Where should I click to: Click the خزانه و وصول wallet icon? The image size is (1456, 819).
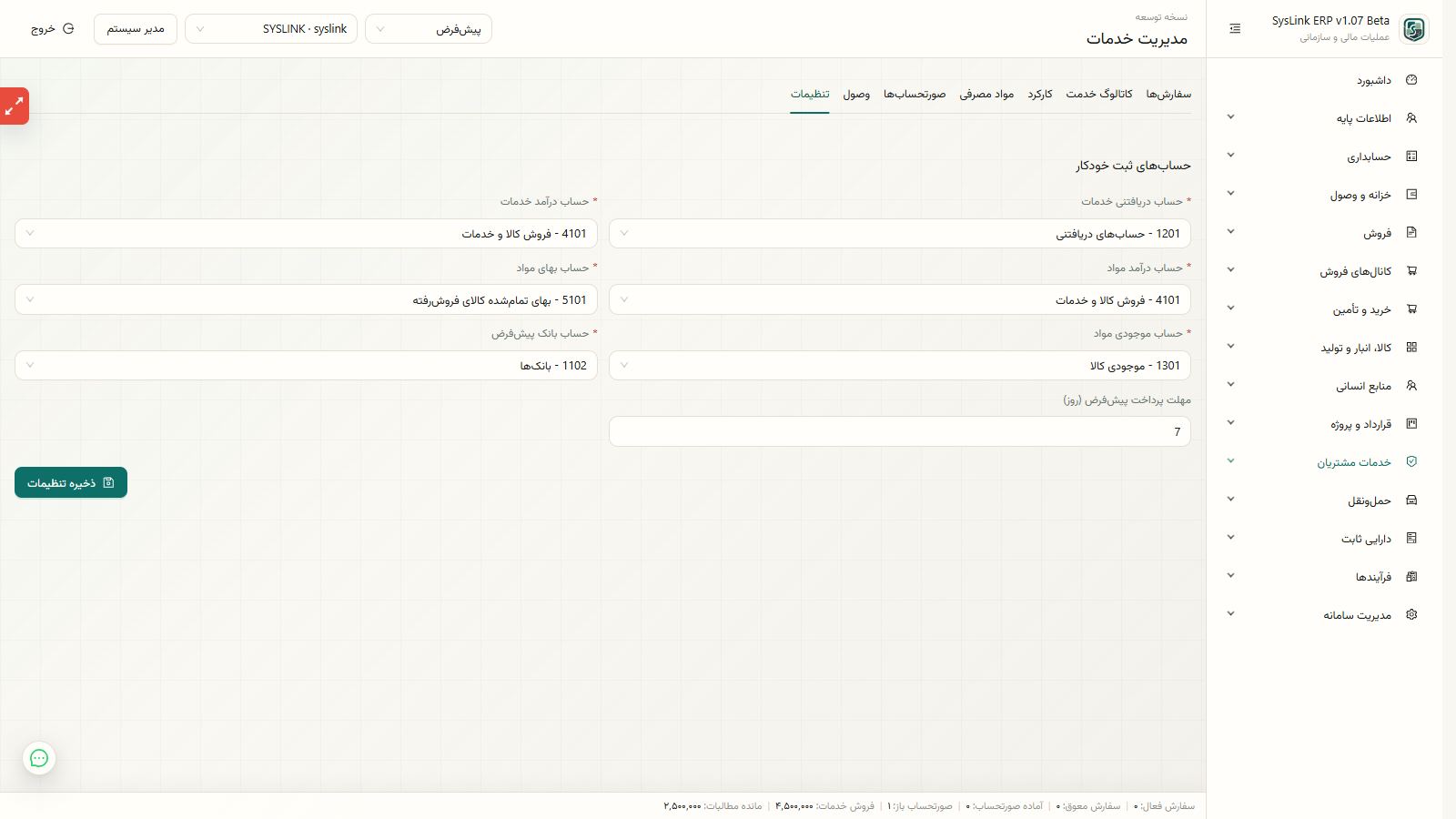1411,195
